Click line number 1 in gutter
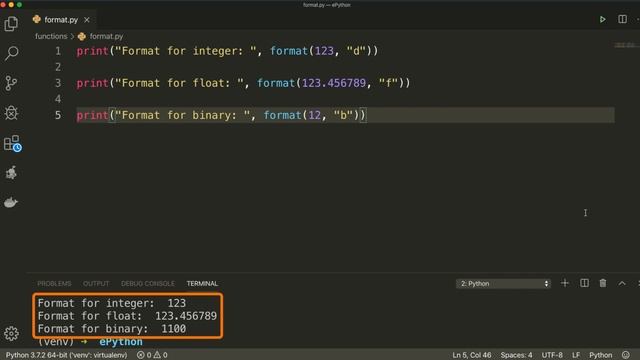This screenshot has height=360, width=640. 58,51
